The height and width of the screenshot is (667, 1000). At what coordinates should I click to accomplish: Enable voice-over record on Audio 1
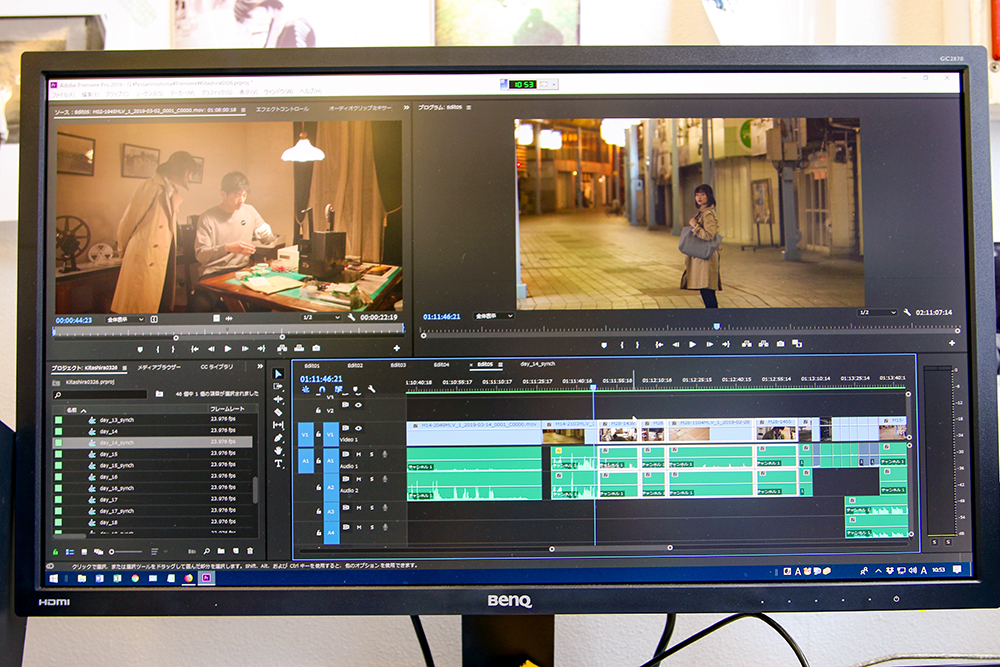[x=385, y=455]
